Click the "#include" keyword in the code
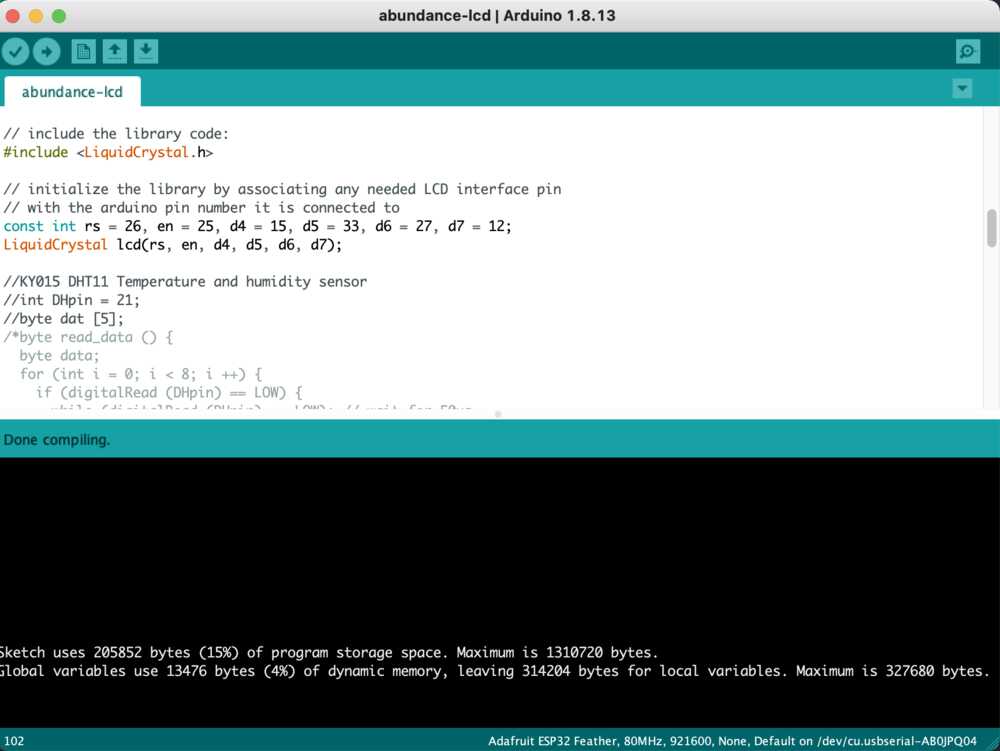1000x751 pixels. pyautogui.click(x=36, y=152)
